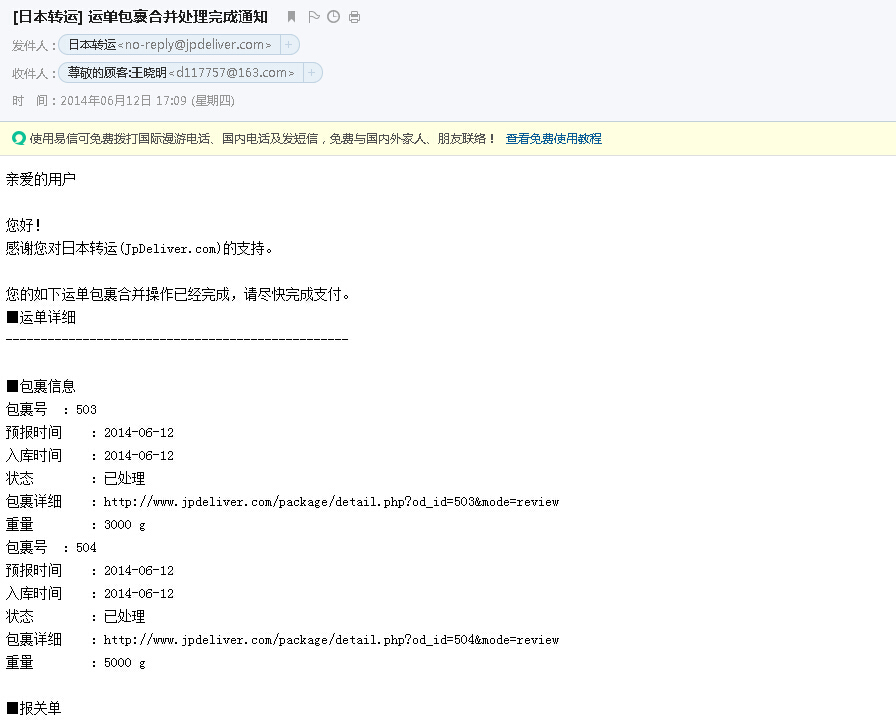Click the email date 2014年06月12日 17:09
Image resolution: width=896 pixels, height=727 pixels.
point(148,101)
